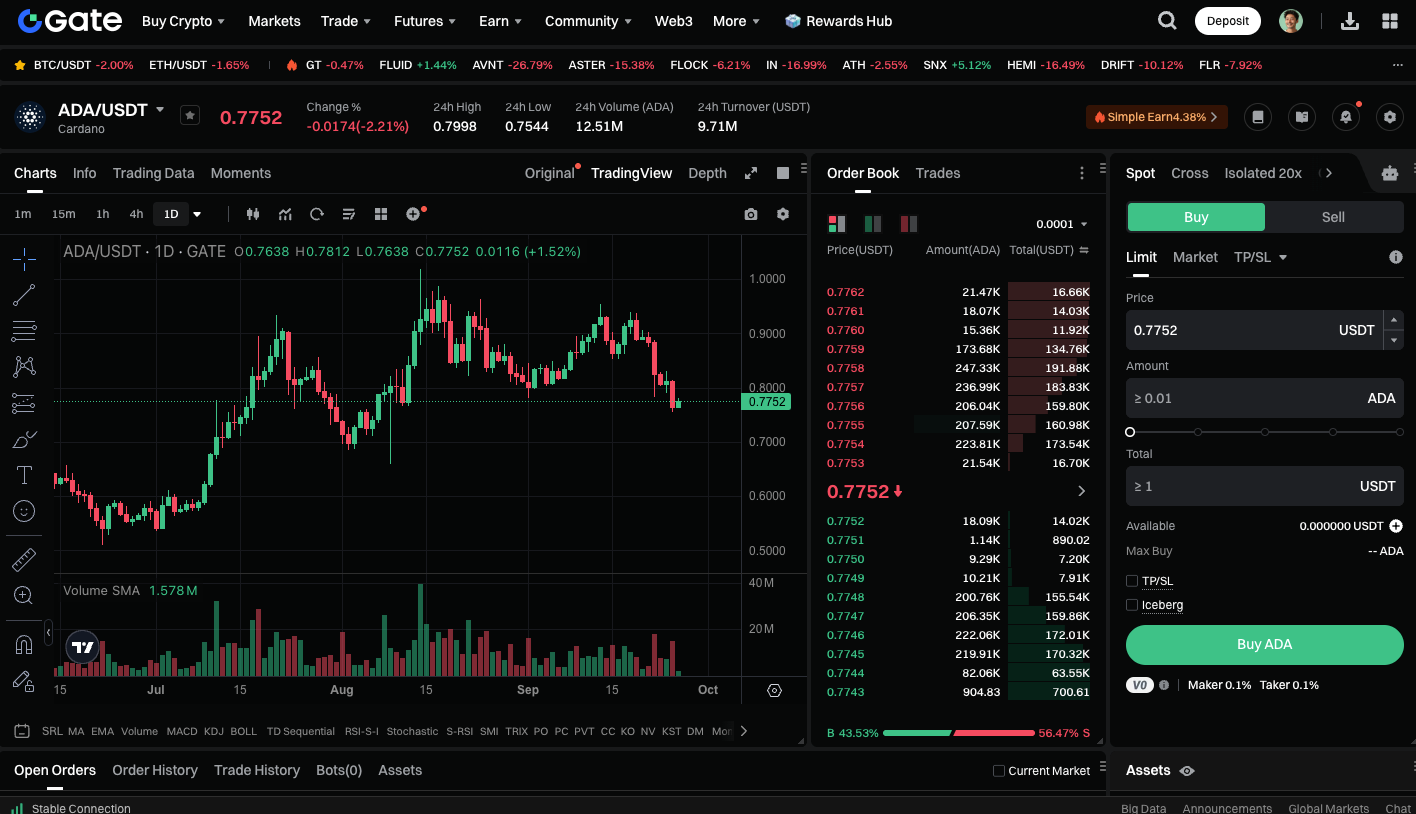Click the amount percentage slider handle

[x=1130, y=432]
